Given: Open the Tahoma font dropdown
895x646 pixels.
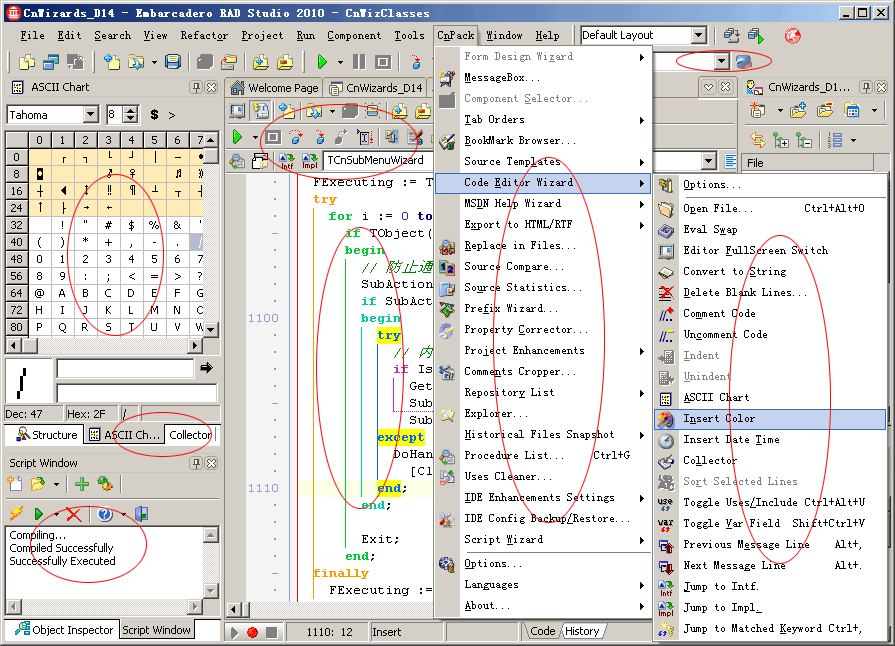Looking at the screenshot, I should pos(90,114).
